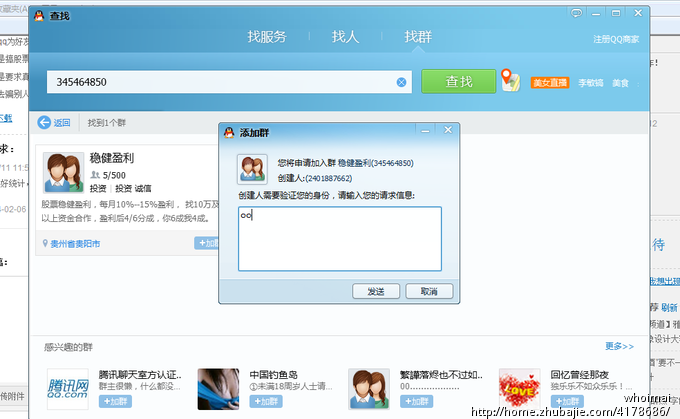Click the 美女直播 hot tag
This screenshot has width=680, height=419.
(550, 83)
